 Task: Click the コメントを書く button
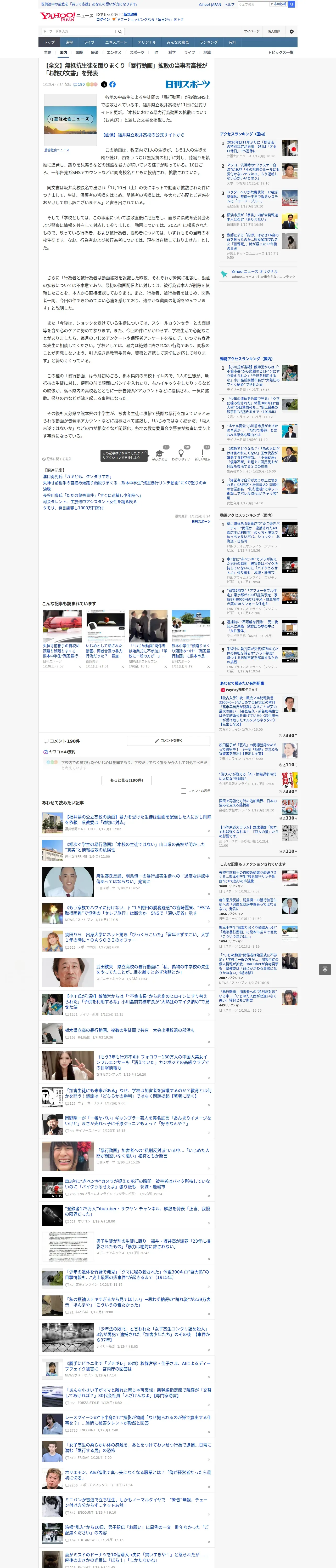pyautogui.click(x=169, y=741)
